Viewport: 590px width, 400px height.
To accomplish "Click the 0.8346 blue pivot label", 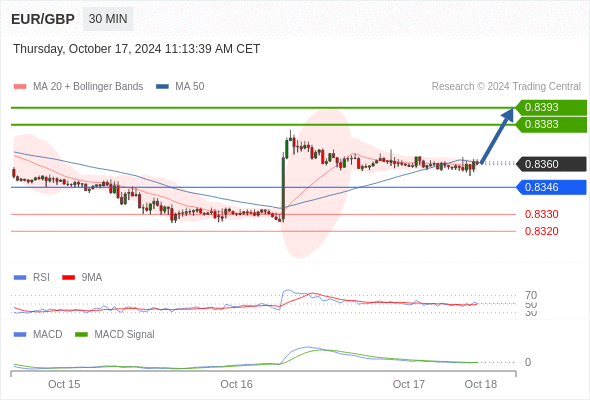I will point(551,187).
